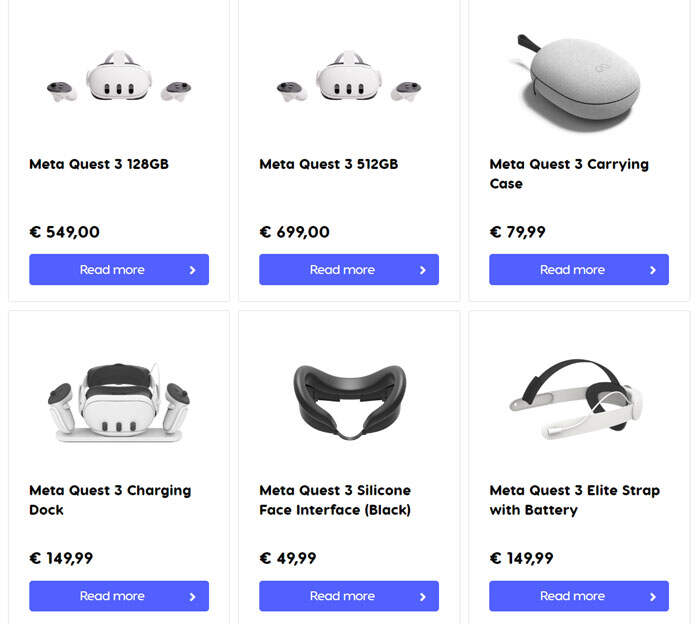Click the Meta Quest 3 512GB title
Viewport: 700px width, 624px height.
pos(328,164)
